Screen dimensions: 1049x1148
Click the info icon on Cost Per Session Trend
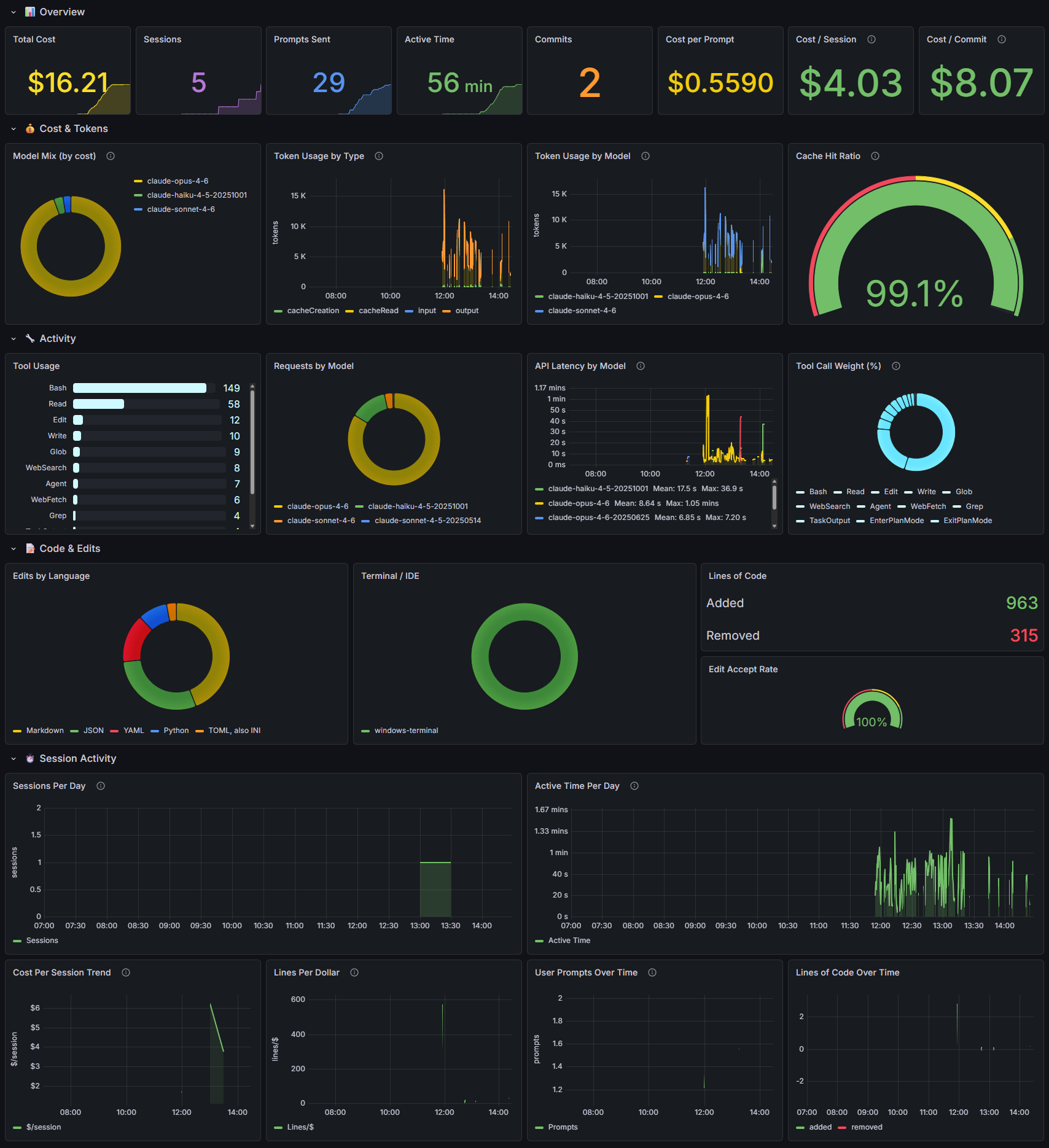point(125,972)
